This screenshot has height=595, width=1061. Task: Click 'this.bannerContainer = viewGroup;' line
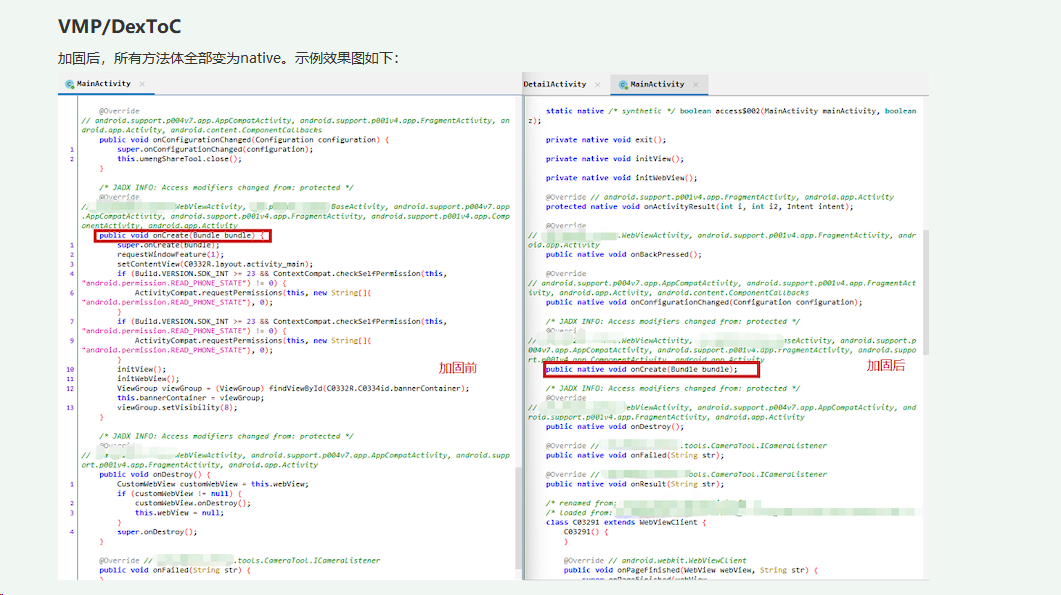point(191,398)
